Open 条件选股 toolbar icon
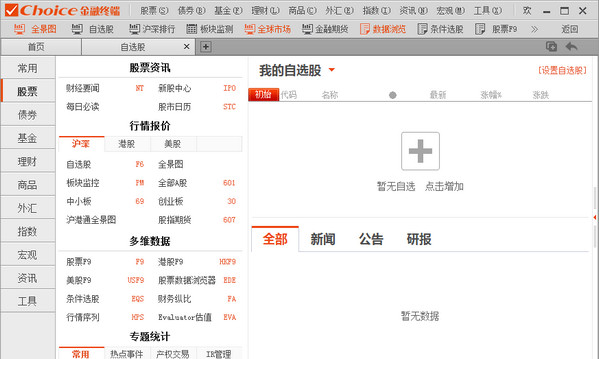Screen dimensions: 599x373 (x=440, y=29)
